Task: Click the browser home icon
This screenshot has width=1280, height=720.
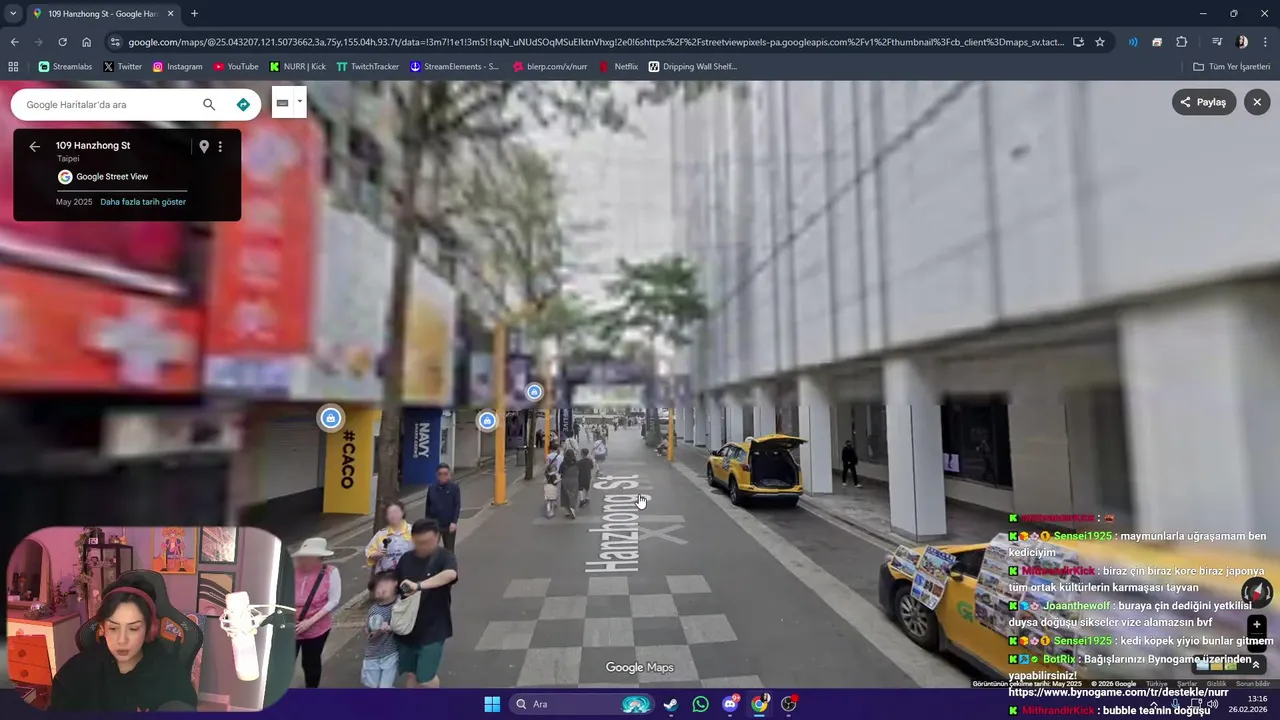Action: click(x=86, y=42)
